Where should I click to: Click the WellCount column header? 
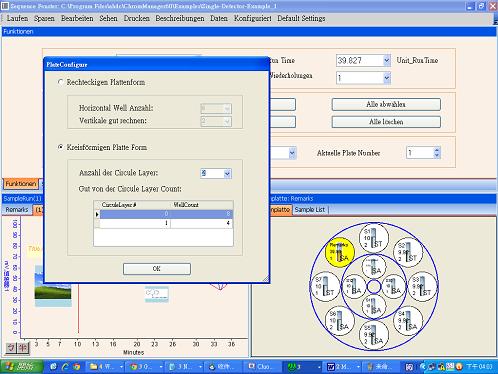pyautogui.click(x=201, y=205)
